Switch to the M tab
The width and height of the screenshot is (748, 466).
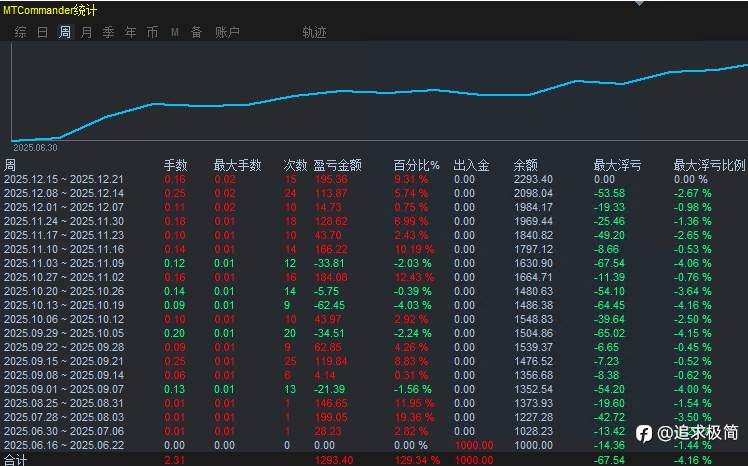coord(175,32)
